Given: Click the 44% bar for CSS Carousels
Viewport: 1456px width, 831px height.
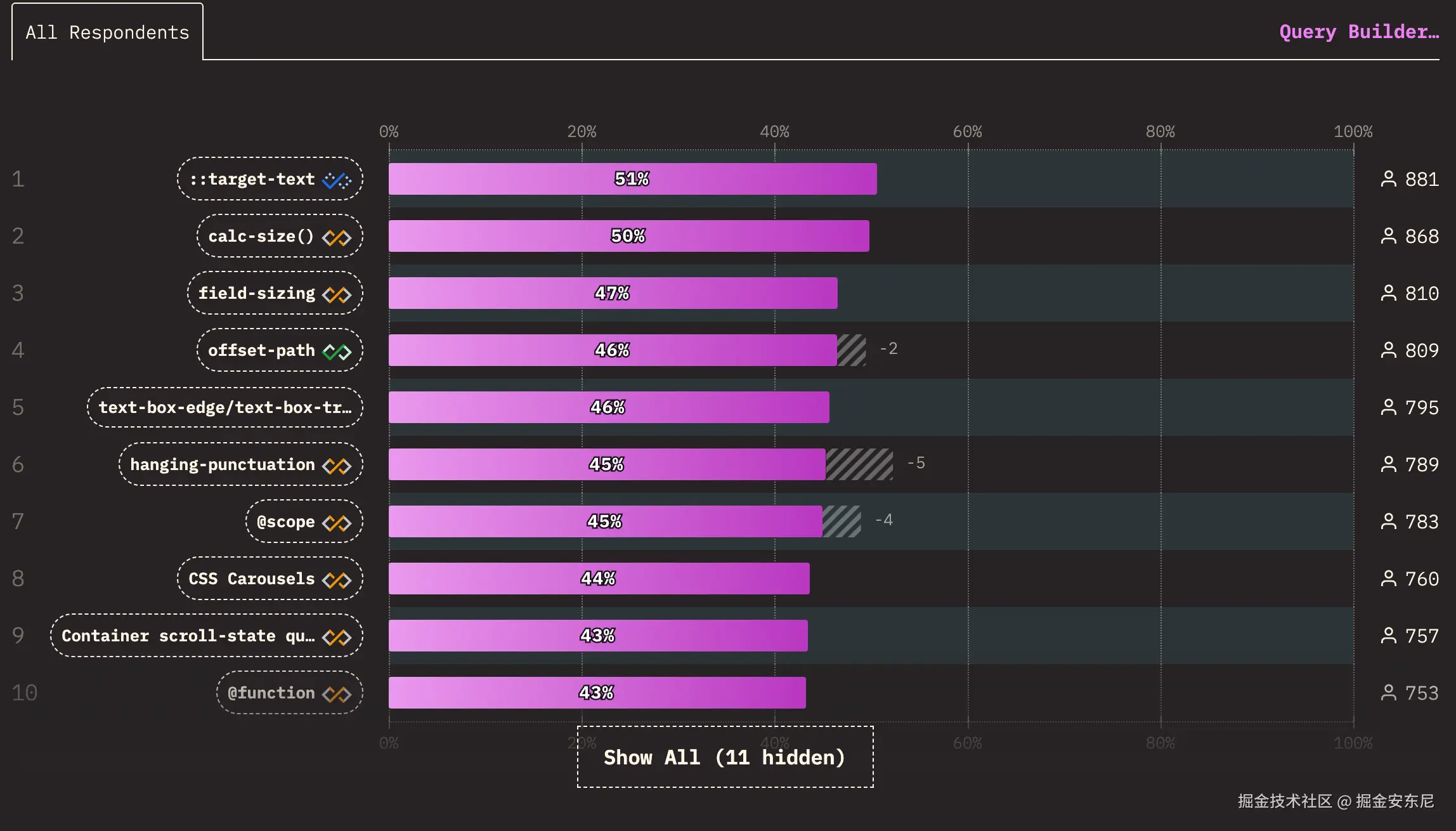Looking at the screenshot, I should (x=599, y=579).
